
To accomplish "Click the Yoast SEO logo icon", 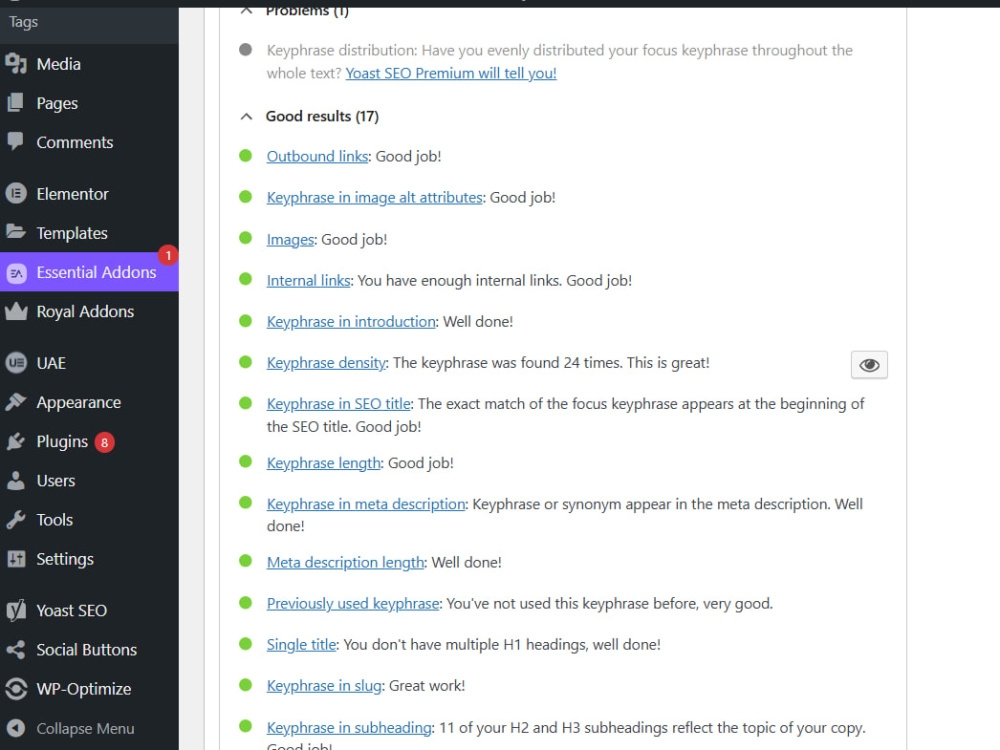I will 16,610.
